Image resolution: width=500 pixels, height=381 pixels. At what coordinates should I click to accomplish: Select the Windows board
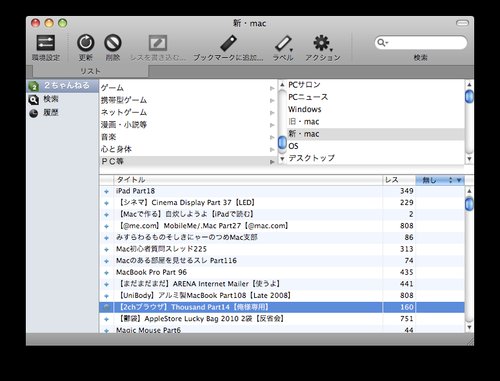pyautogui.click(x=376, y=109)
